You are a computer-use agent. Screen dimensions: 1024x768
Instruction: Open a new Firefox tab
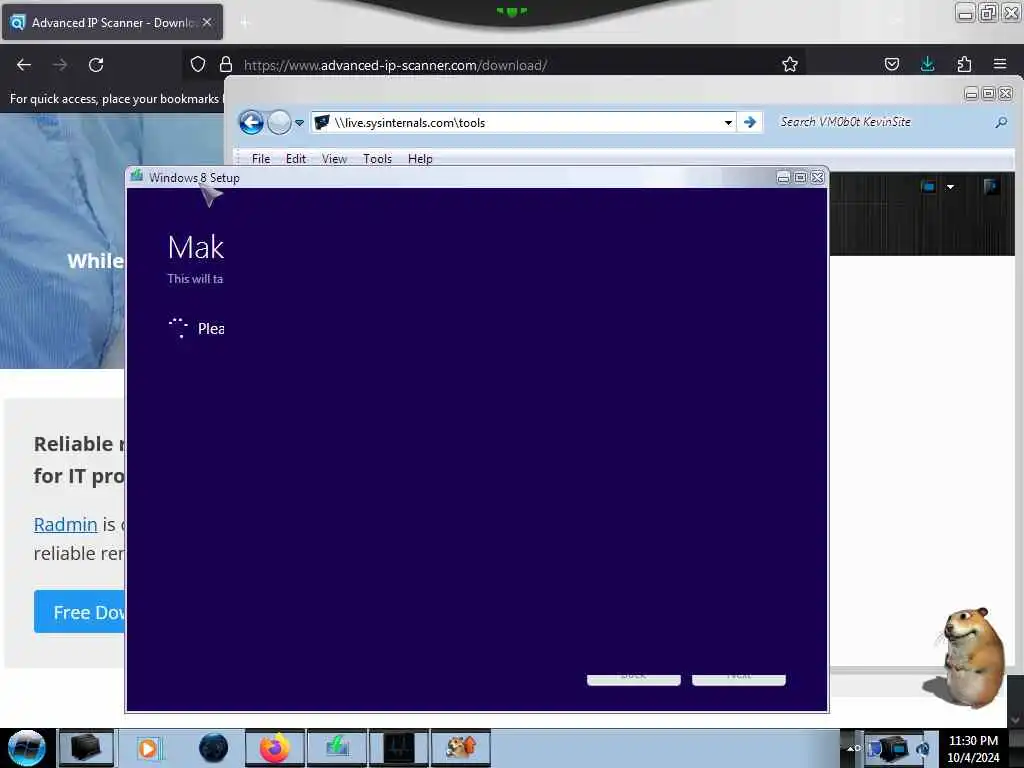tap(245, 23)
